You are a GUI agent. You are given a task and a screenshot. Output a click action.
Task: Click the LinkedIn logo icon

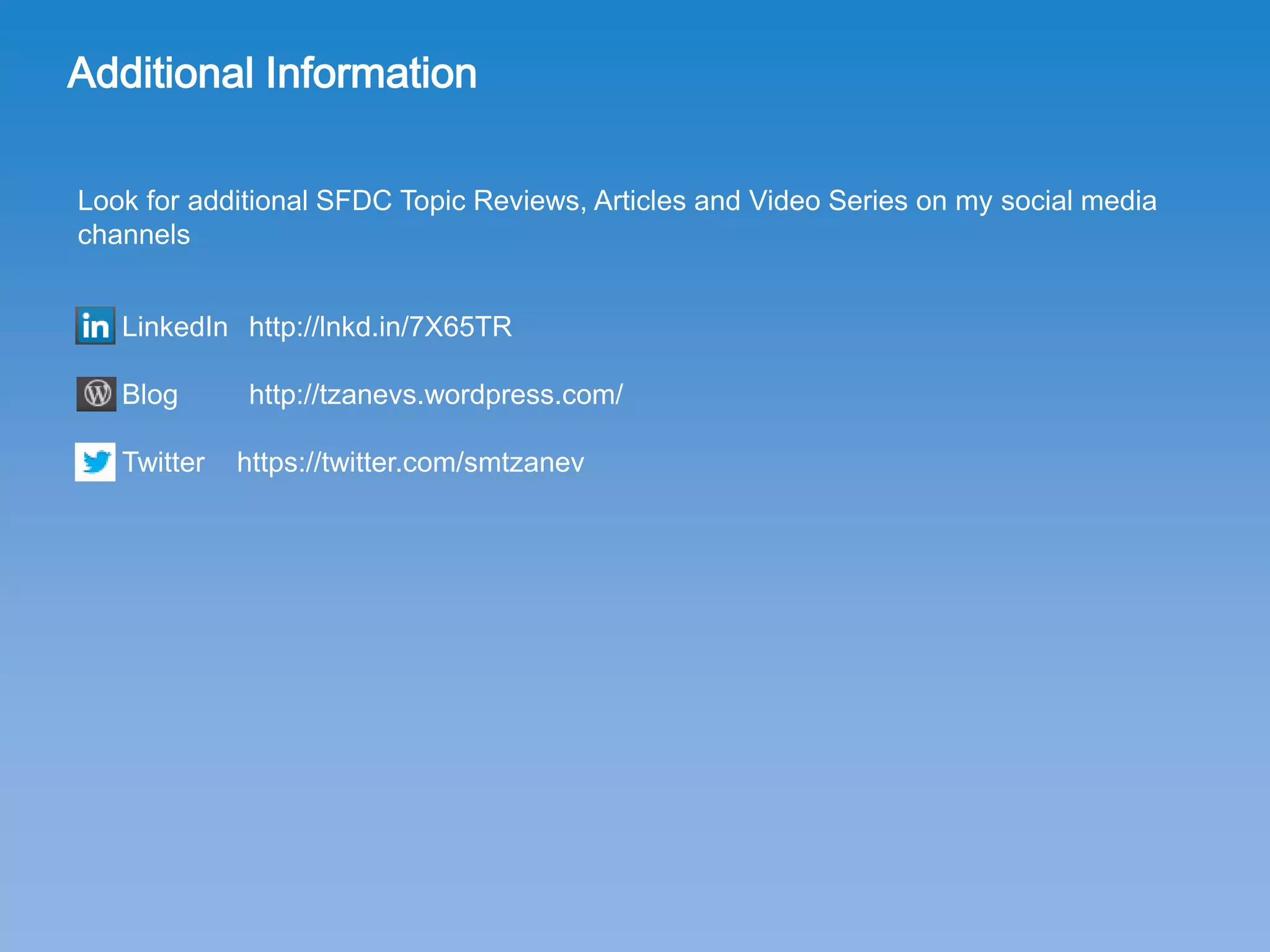click(x=95, y=325)
